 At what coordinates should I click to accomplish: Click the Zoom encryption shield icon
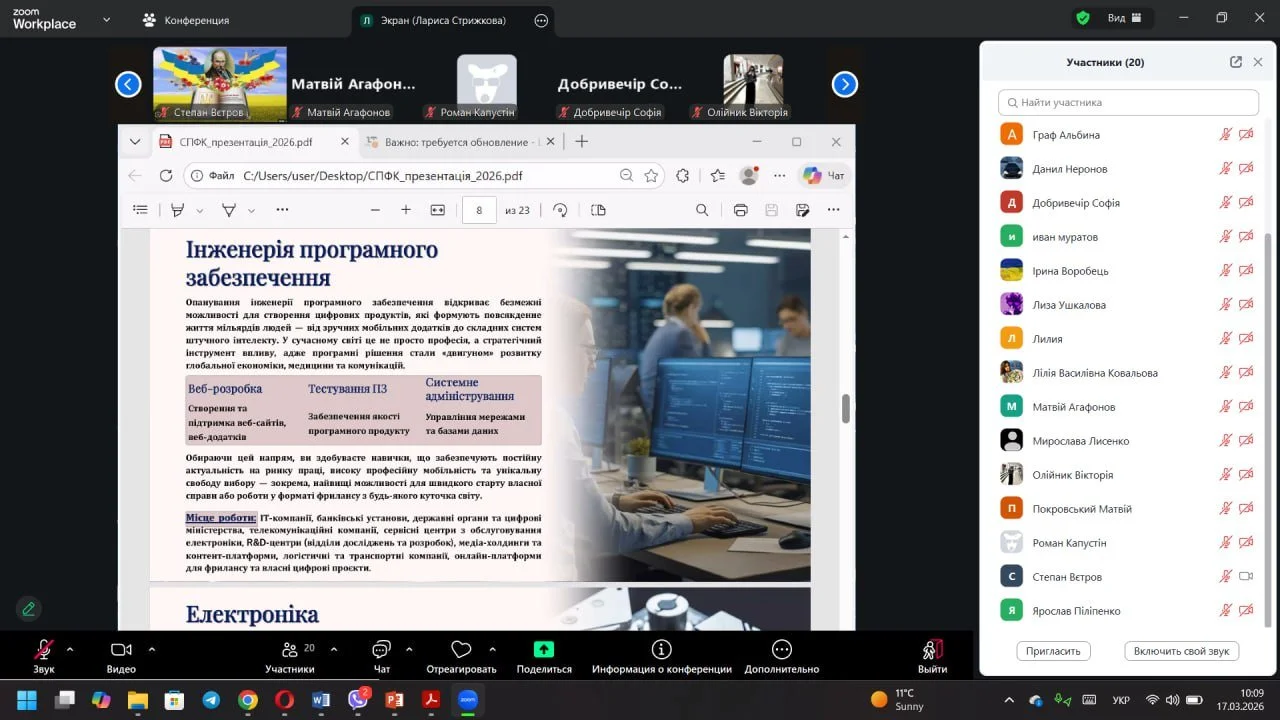pyautogui.click(x=1082, y=18)
